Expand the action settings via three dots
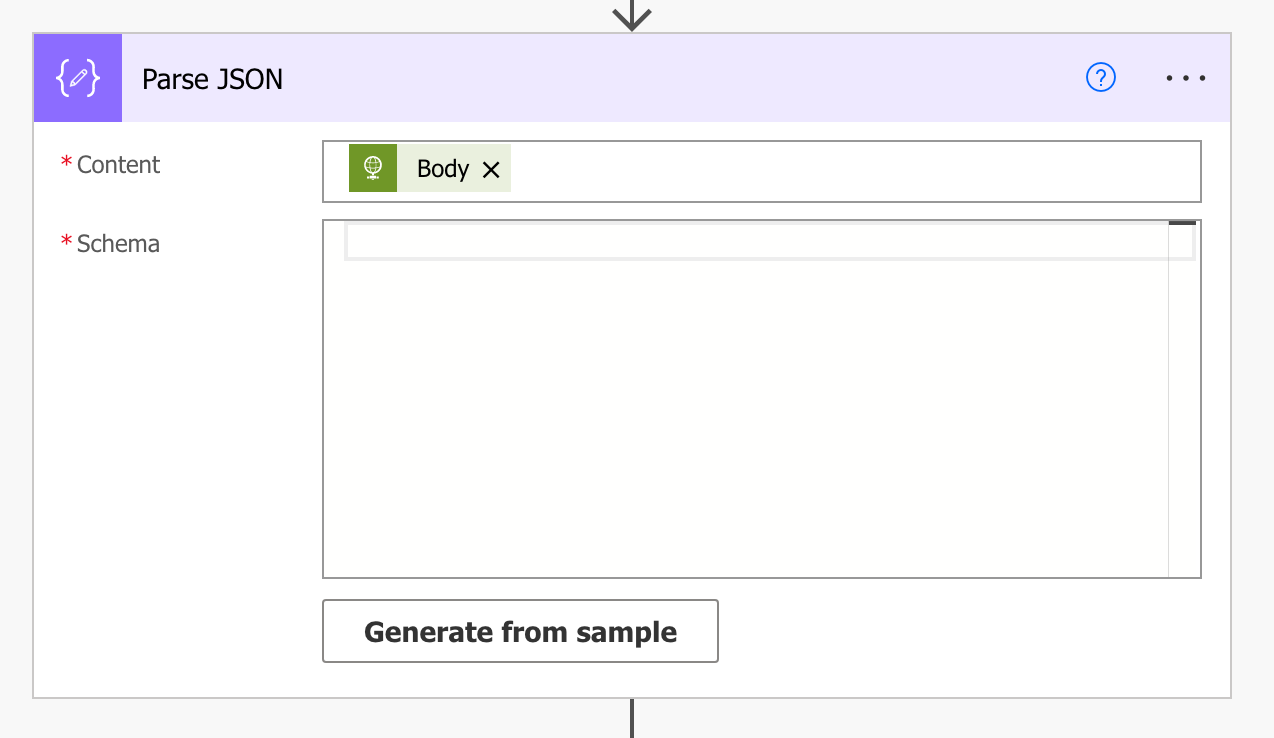 tap(1185, 77)
